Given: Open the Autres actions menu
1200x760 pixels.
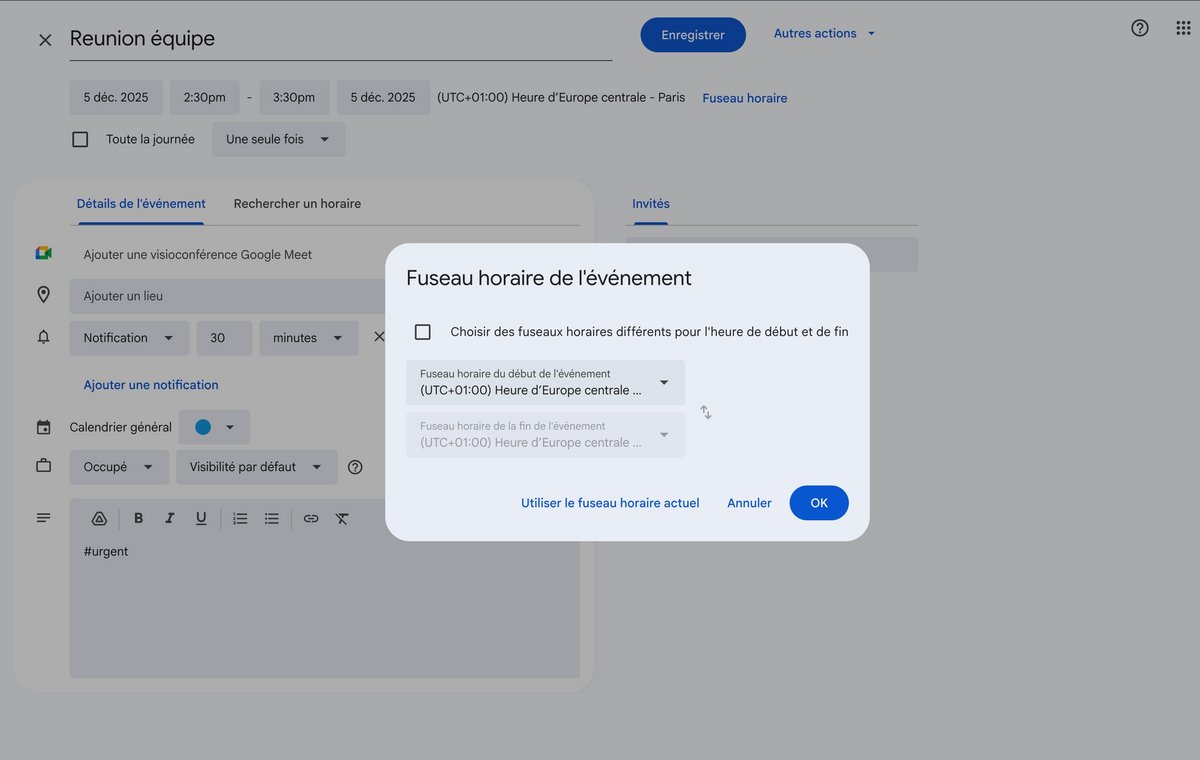Looking at the screenshot, I should [x=824, y=33].
